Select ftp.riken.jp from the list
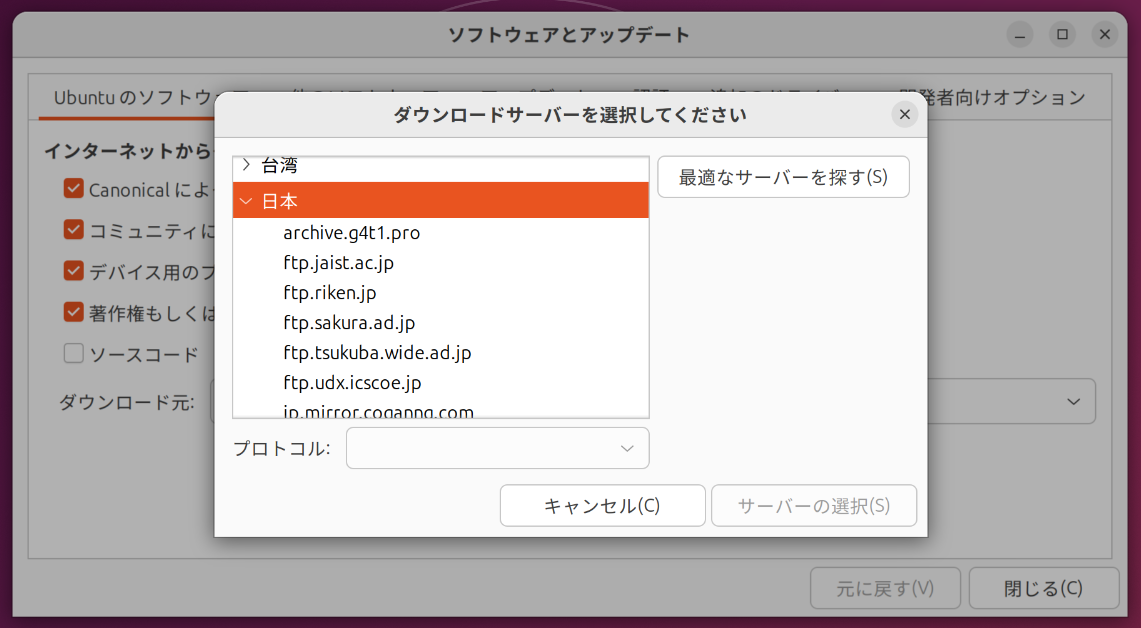Viewport: 1141px width, 628px height. 329,293
